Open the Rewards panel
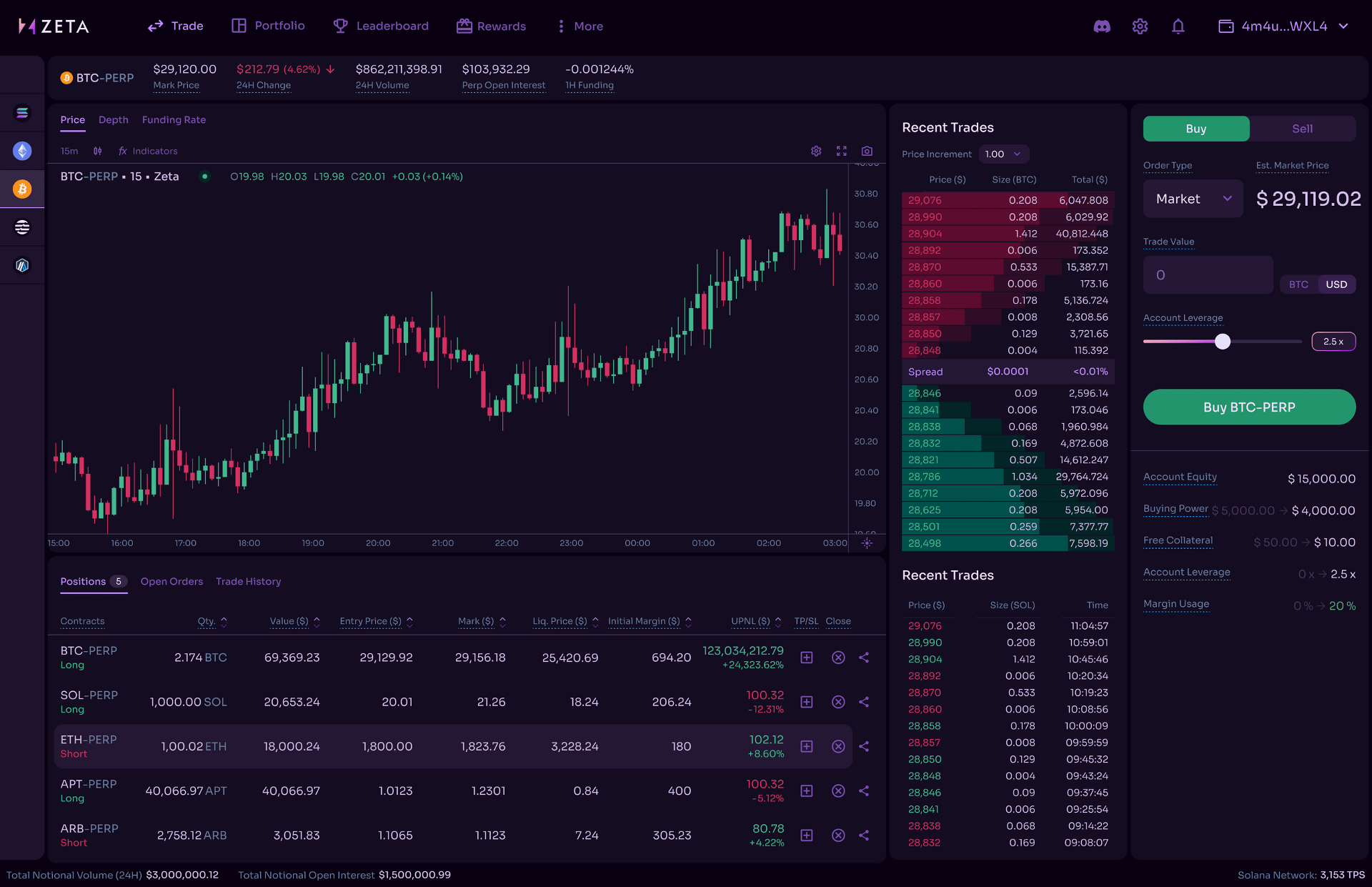1372x887 pixels. tap(491, 26)
